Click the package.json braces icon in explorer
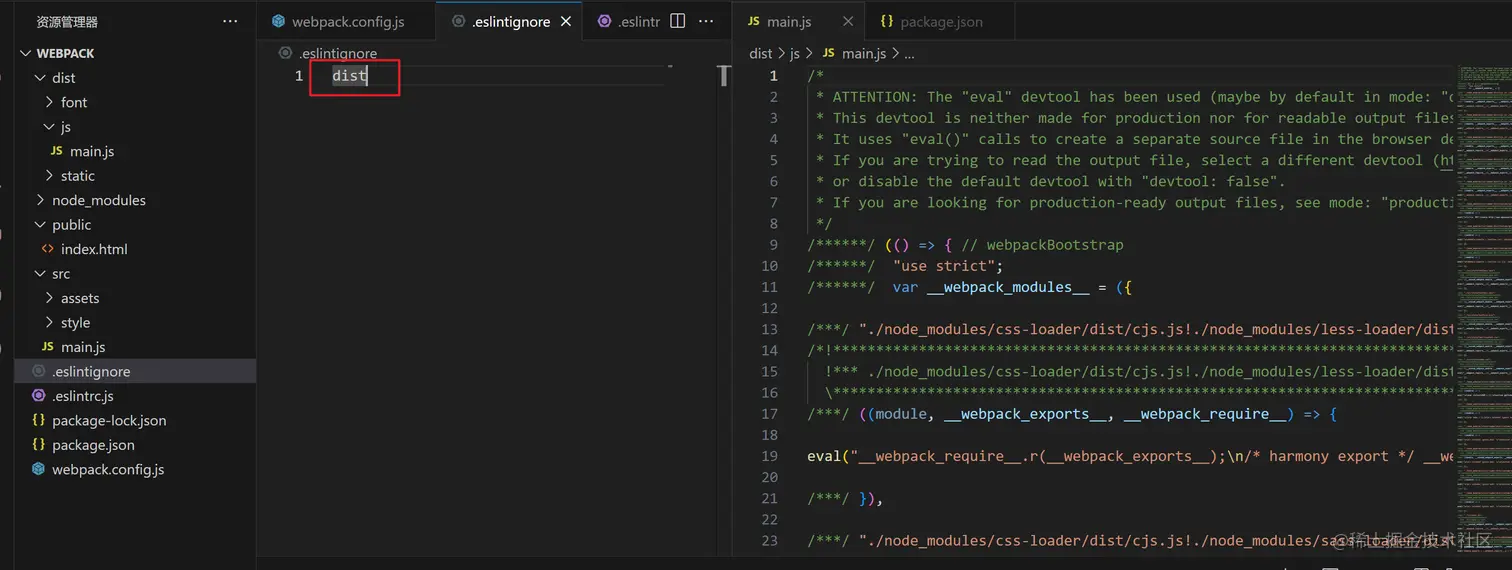This screenshot has height=570, width=1512. point(38,445)
